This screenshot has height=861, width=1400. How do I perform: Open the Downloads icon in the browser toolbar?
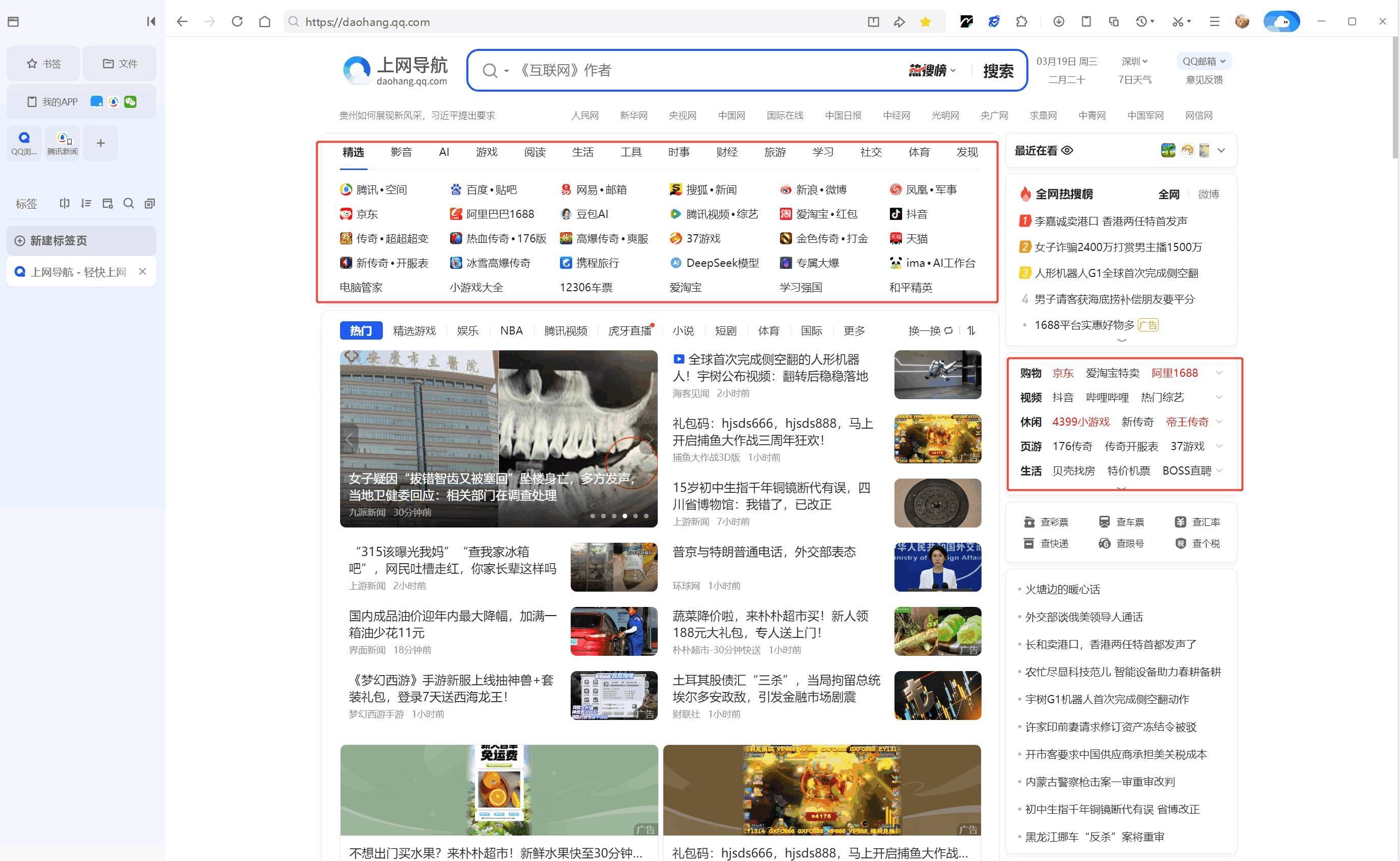tap(1058, 21)
